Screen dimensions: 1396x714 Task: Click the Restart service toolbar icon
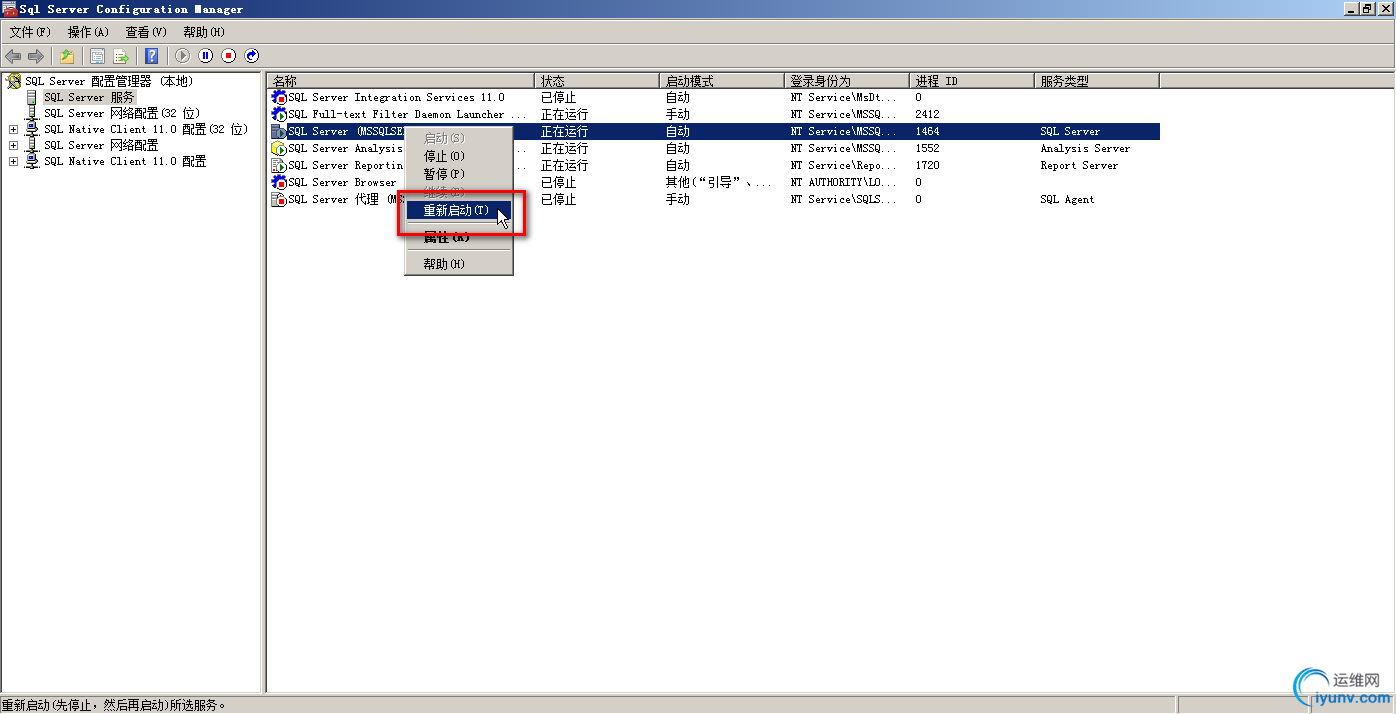[252, 56]
